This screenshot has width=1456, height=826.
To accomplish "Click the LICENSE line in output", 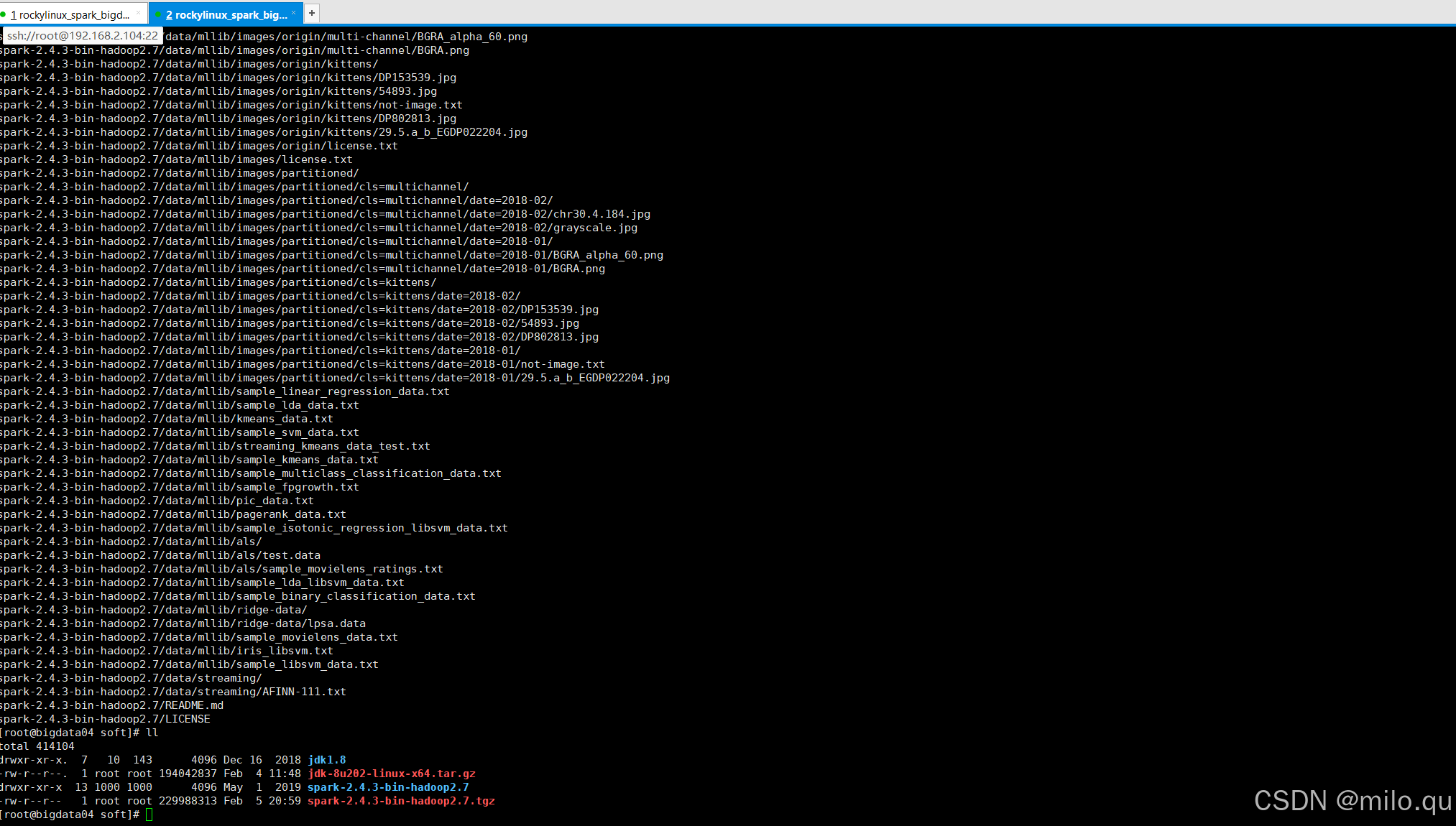I will click(x=105, y=719).
